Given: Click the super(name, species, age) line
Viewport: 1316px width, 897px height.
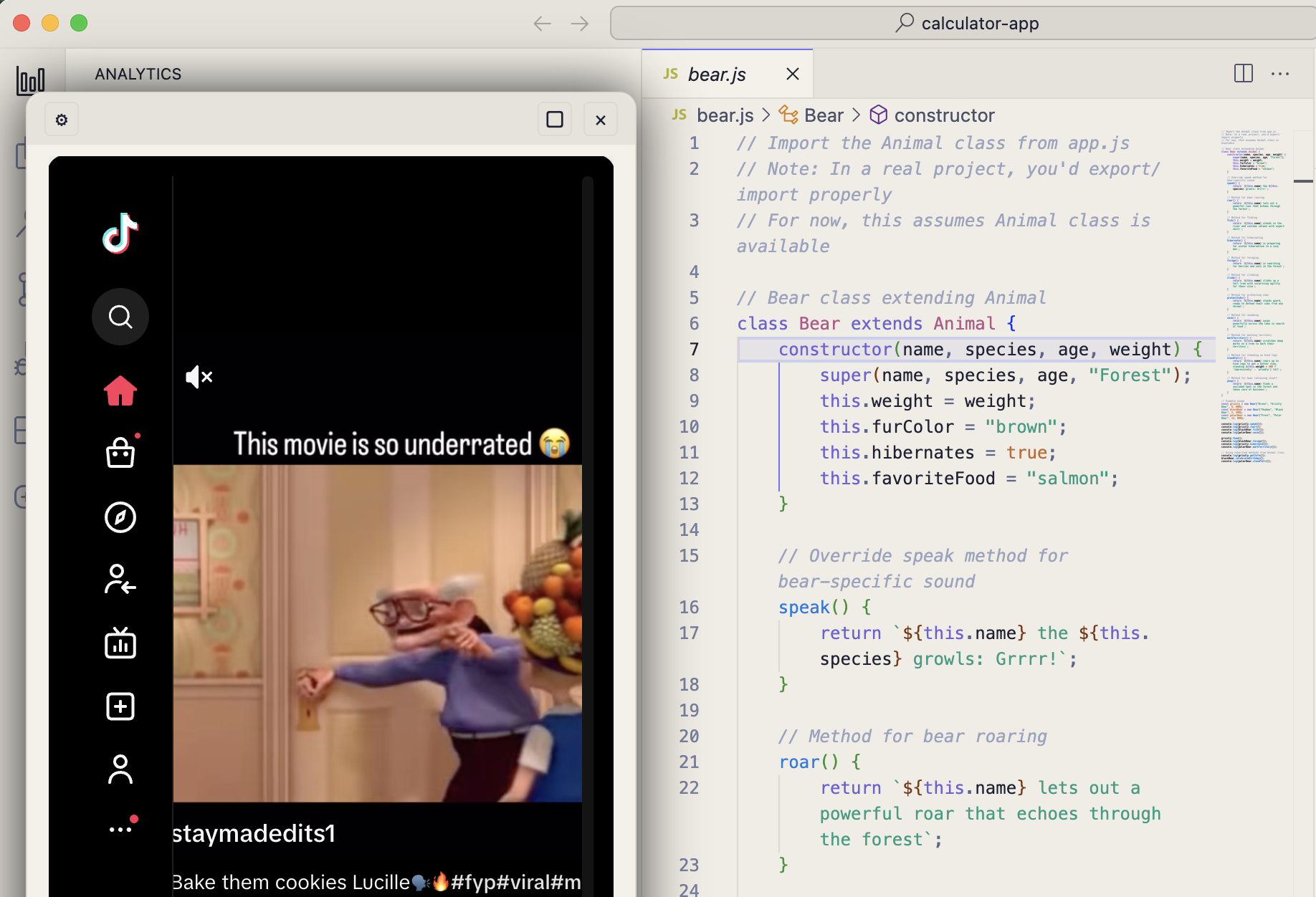Looking at the screenshot, I should click(1006, 375).
